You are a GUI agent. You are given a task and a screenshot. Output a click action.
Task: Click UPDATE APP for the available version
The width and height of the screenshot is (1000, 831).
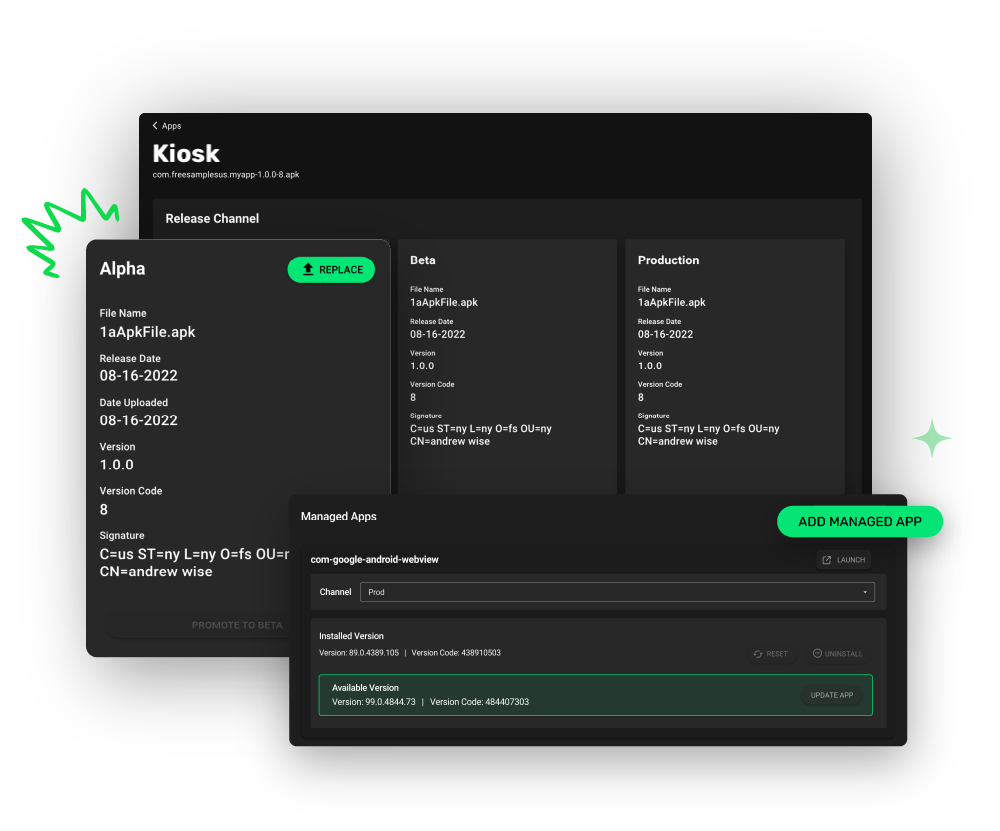(x=831, y=694)
